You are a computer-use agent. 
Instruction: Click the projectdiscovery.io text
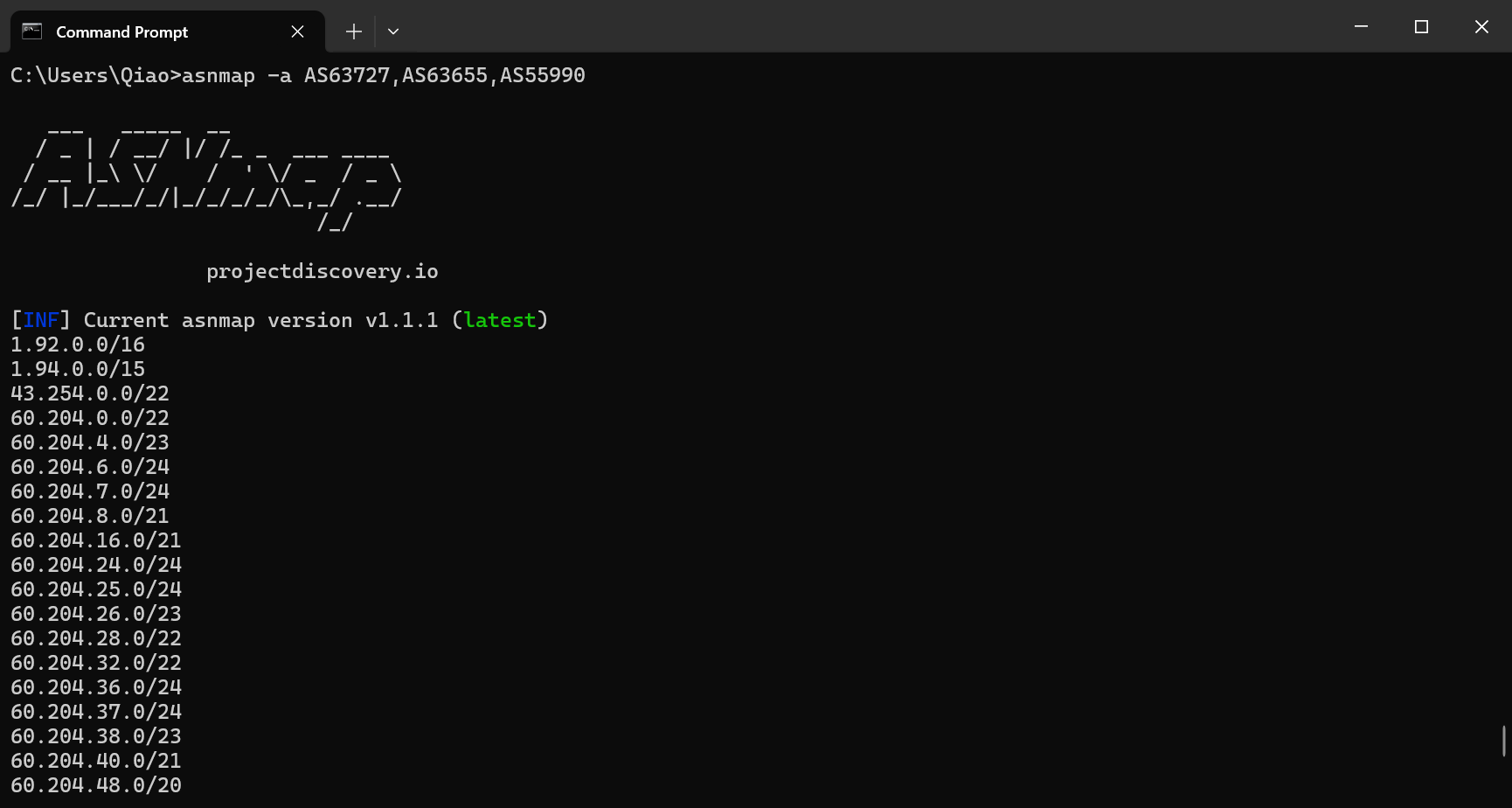click(x=322, y=271)
